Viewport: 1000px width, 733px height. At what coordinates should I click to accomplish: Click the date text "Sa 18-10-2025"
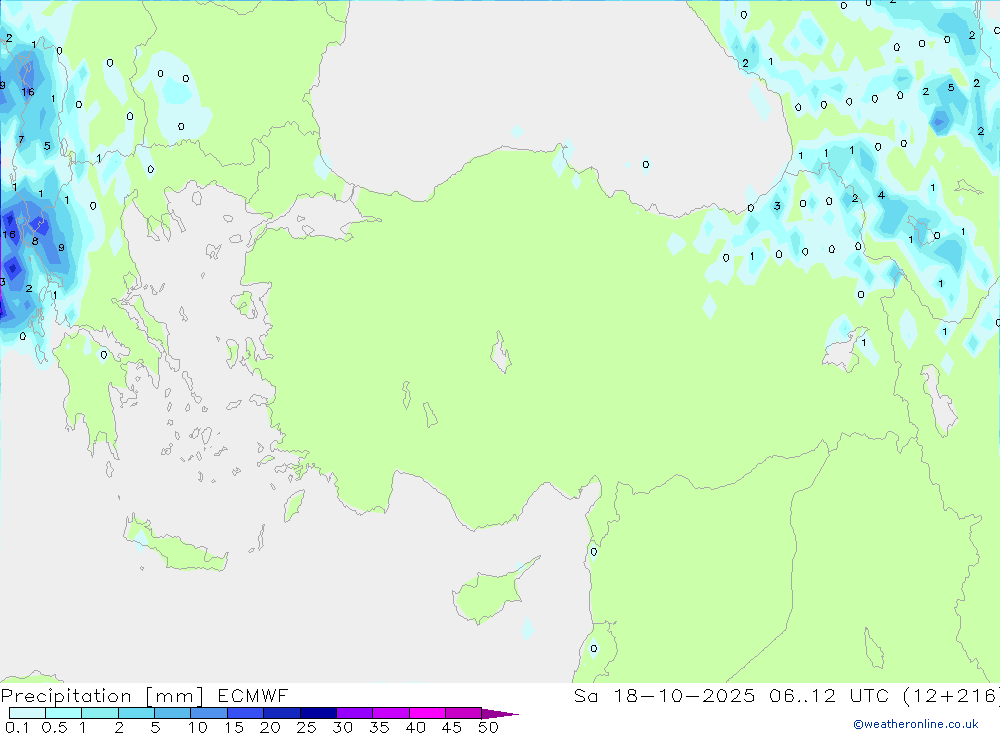coord(664,695)
